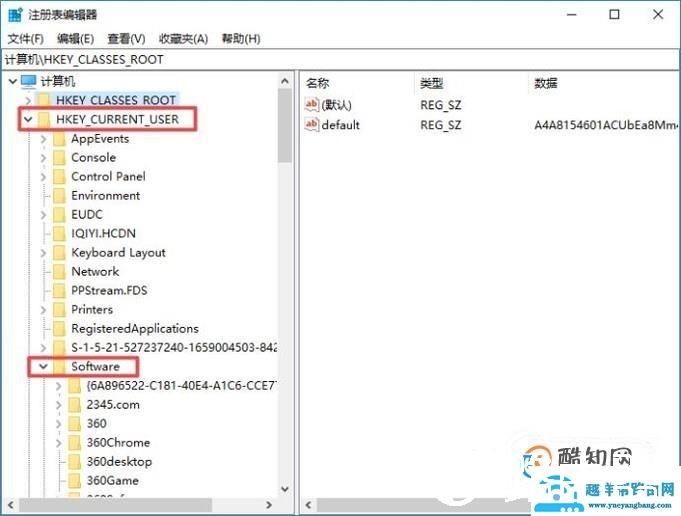Expand the Control Panel key
This screenshot has width=681, height=516.
click(x=43, y=176)
